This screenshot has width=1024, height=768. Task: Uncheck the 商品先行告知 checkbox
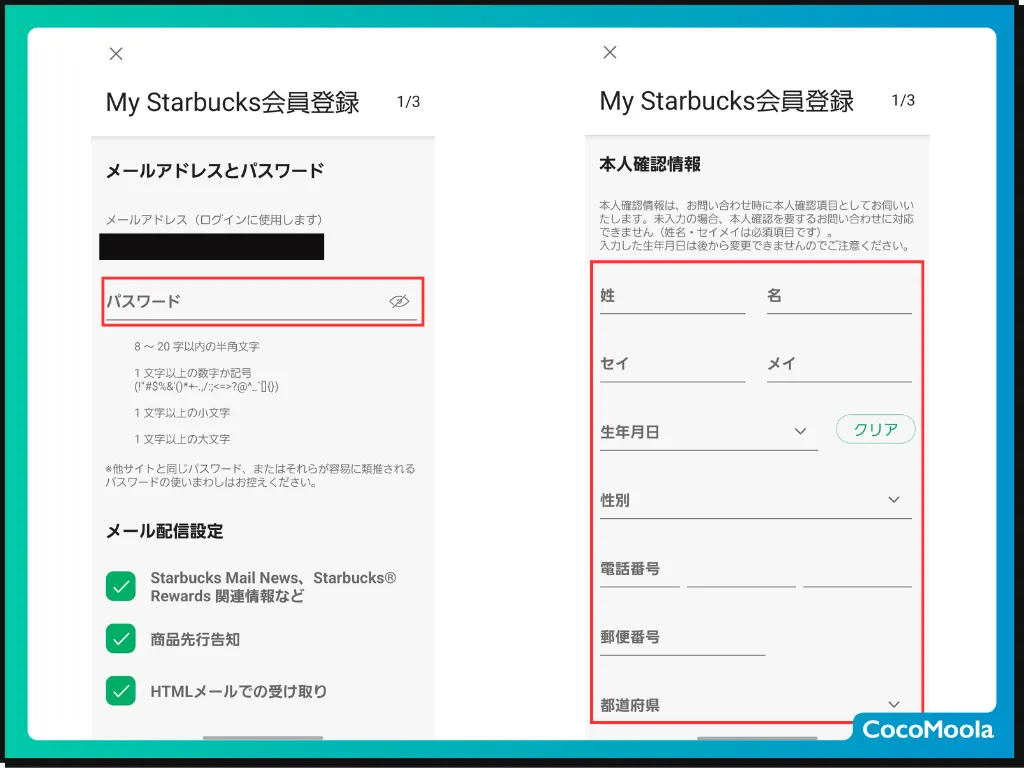pos(121,639)
